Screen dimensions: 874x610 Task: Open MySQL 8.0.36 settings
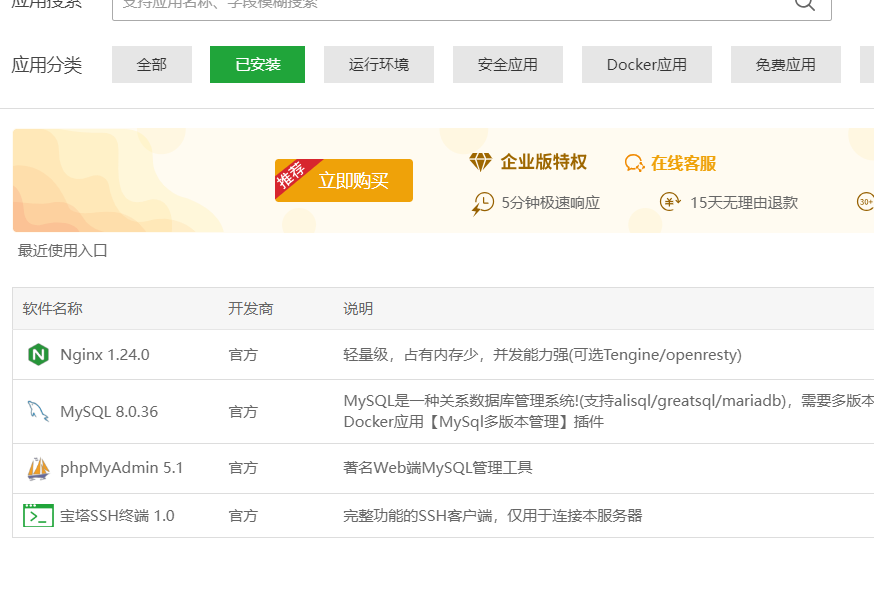[x=109, y=411]
